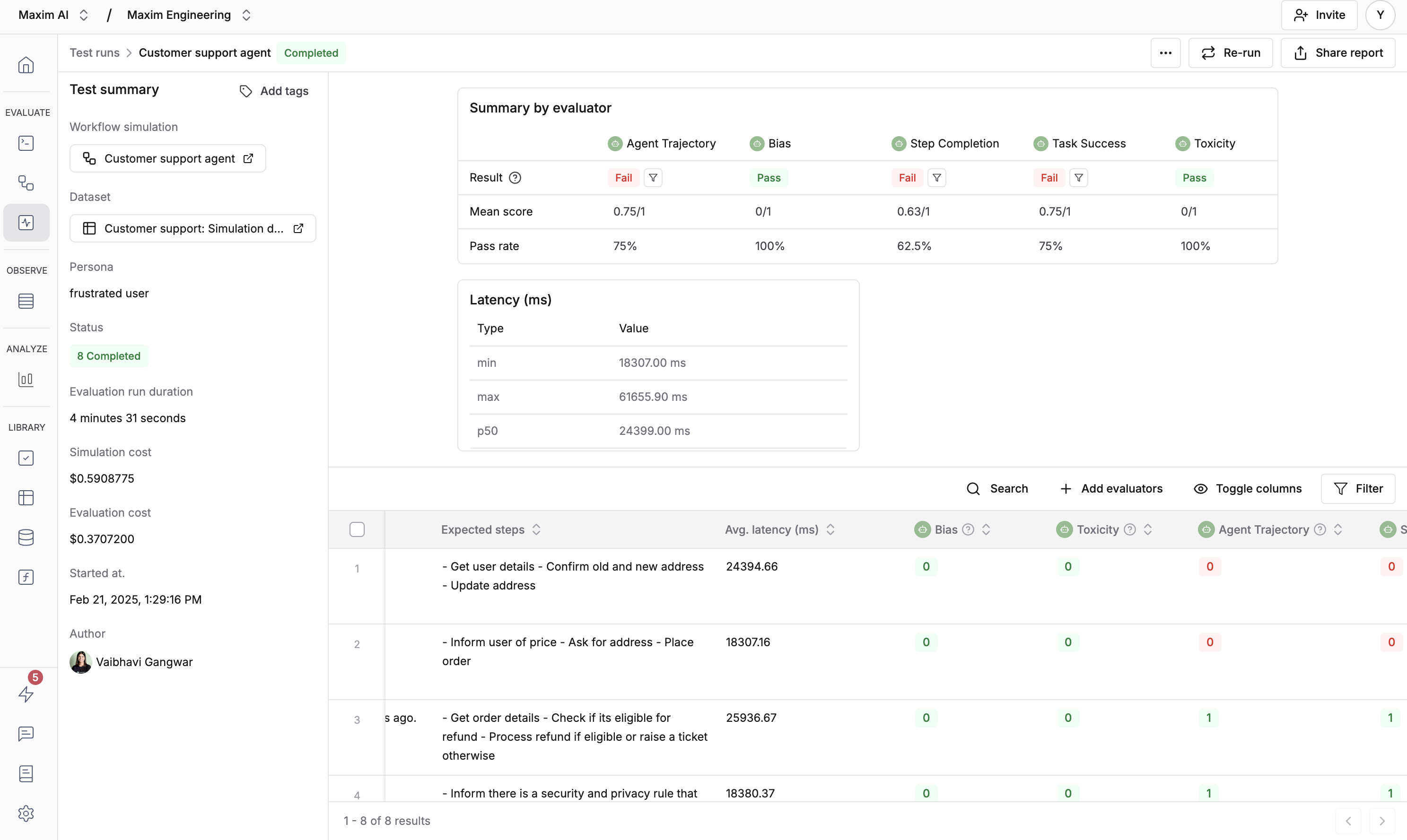Sort by Avg. latency column
The image size is (1407, 840).
pos(830,530)
